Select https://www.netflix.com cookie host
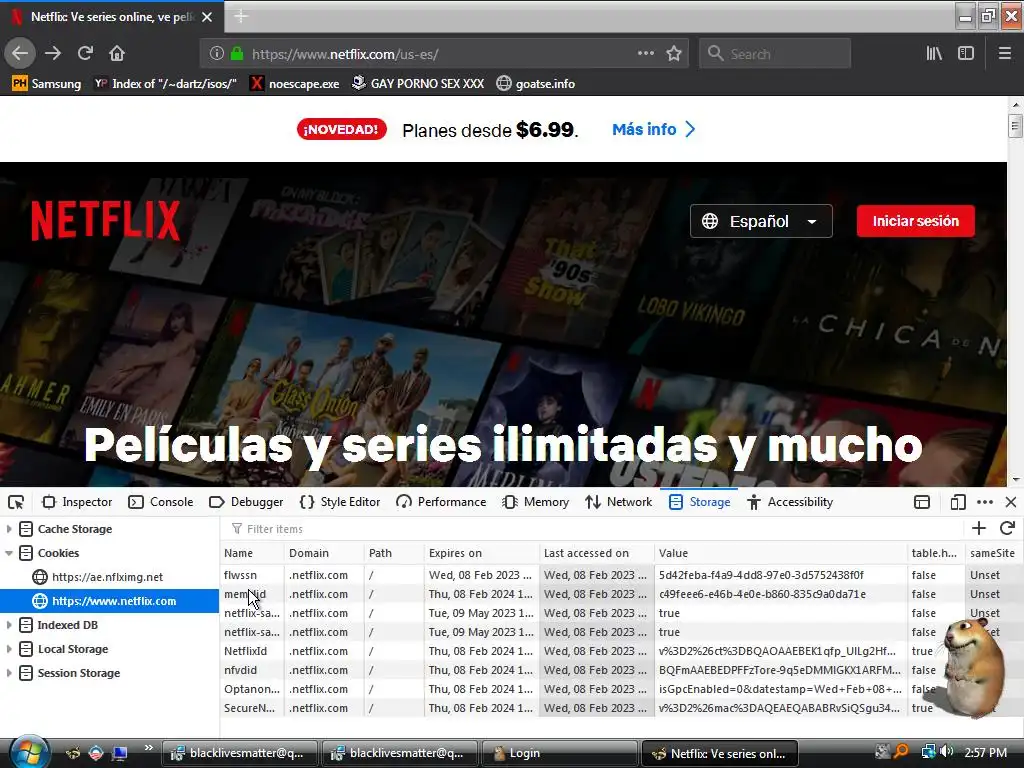Screen dimensions: 1024x768 pos(109,601)
